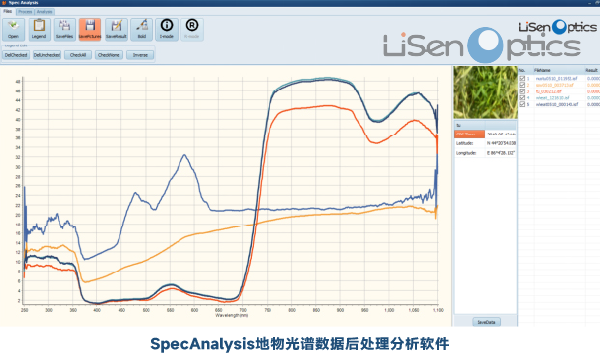Switch to the Files tab
This screenshot has height=363, width=600.
point(8,11)
